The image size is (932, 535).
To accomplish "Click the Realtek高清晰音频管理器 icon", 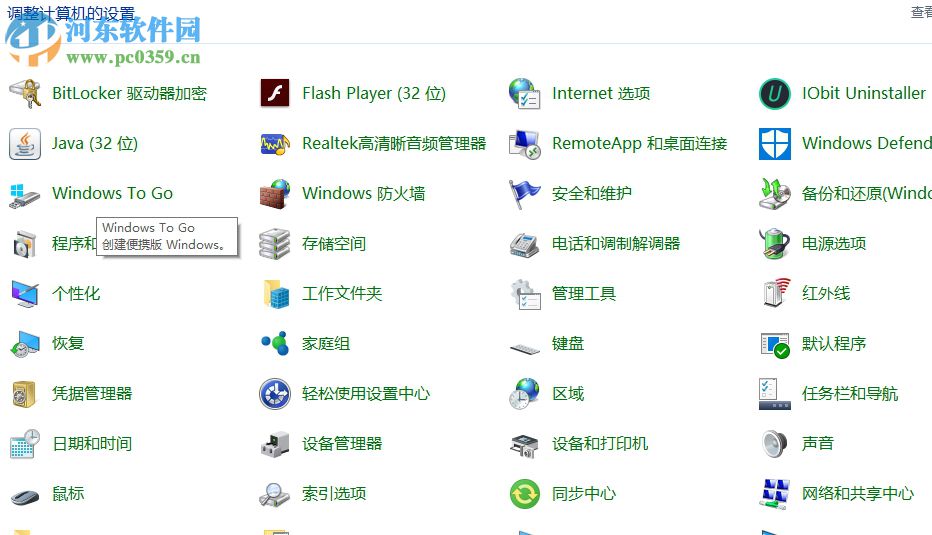I will (275, 144).
